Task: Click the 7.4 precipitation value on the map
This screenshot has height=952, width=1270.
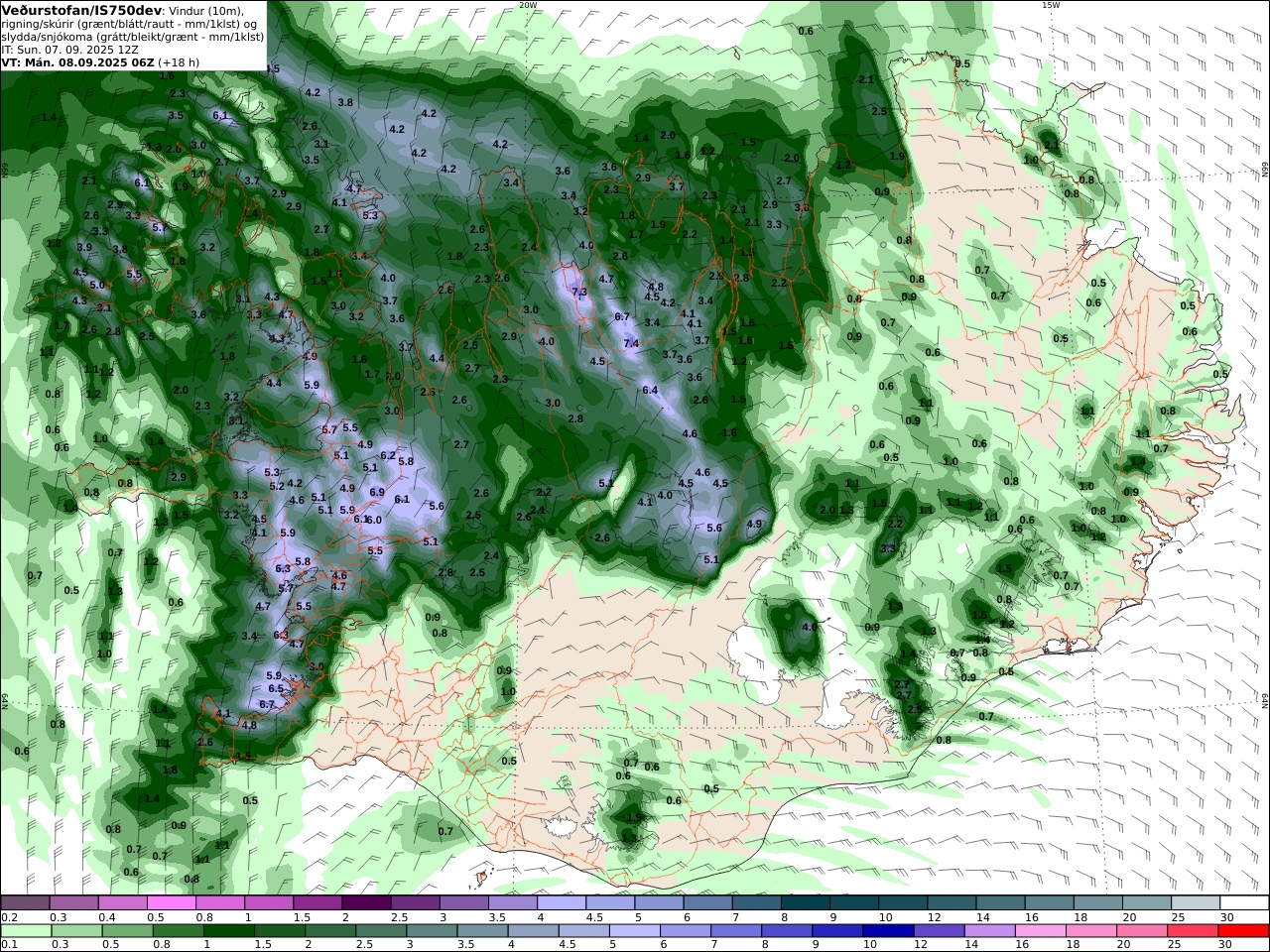Action: 631,343
